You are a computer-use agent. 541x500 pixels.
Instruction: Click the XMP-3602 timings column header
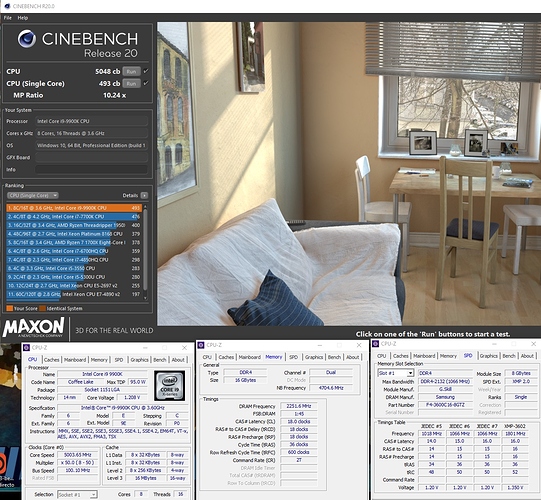[x=515, y=426]
